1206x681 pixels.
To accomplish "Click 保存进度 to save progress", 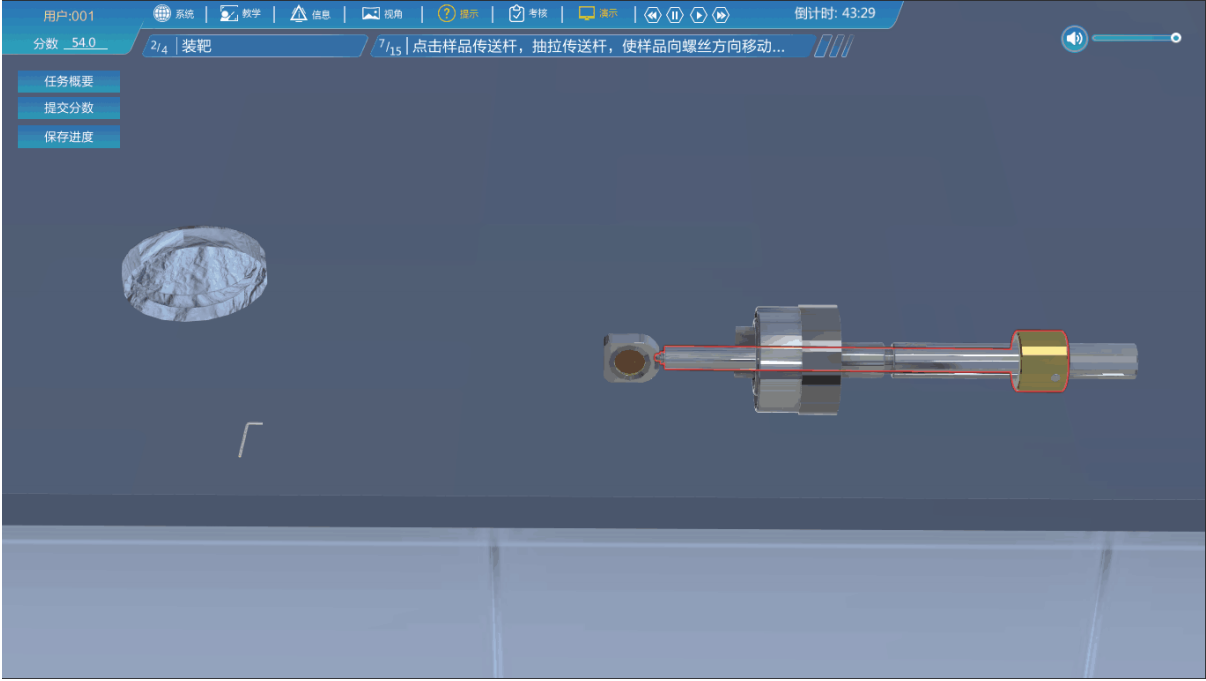I will coord(69,137).
